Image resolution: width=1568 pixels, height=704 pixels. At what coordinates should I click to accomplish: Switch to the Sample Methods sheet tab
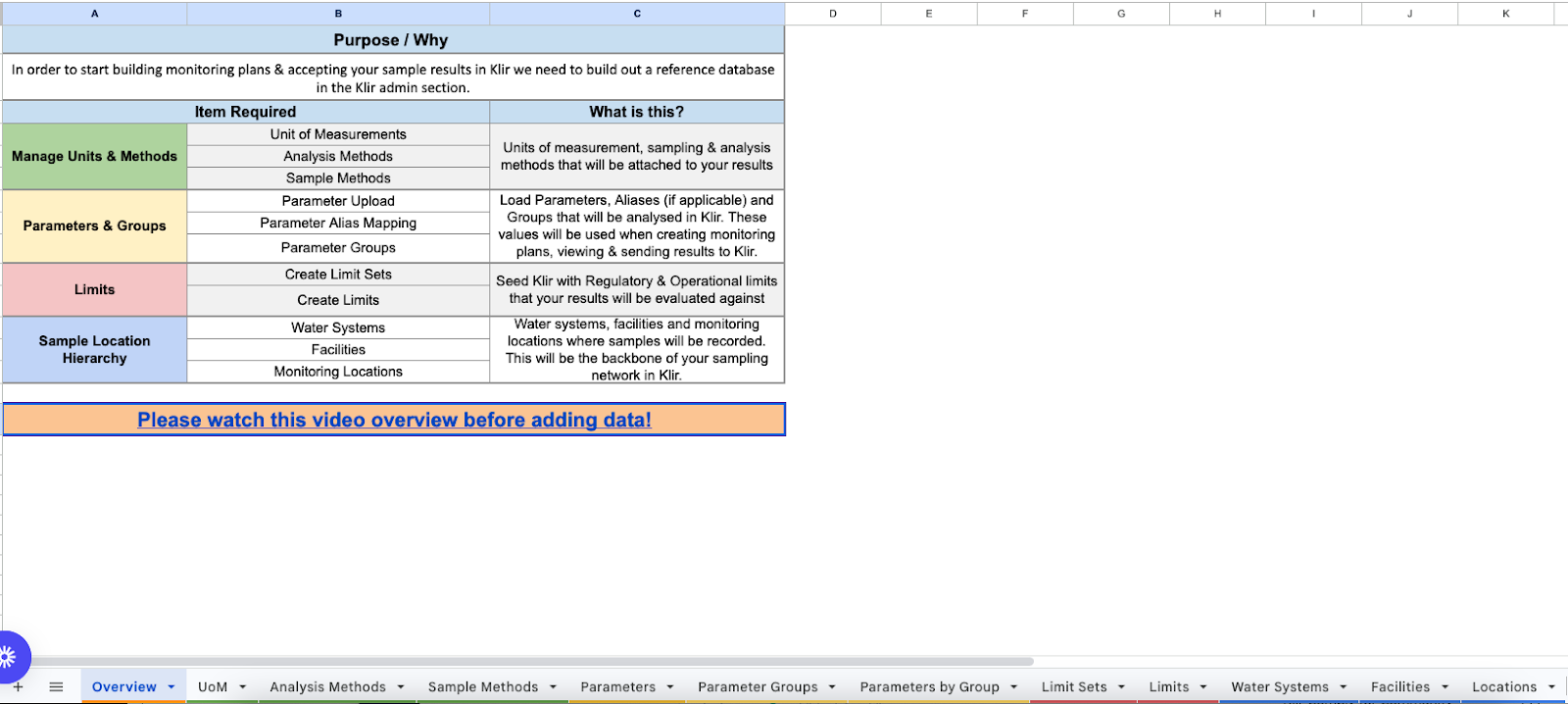482,687
